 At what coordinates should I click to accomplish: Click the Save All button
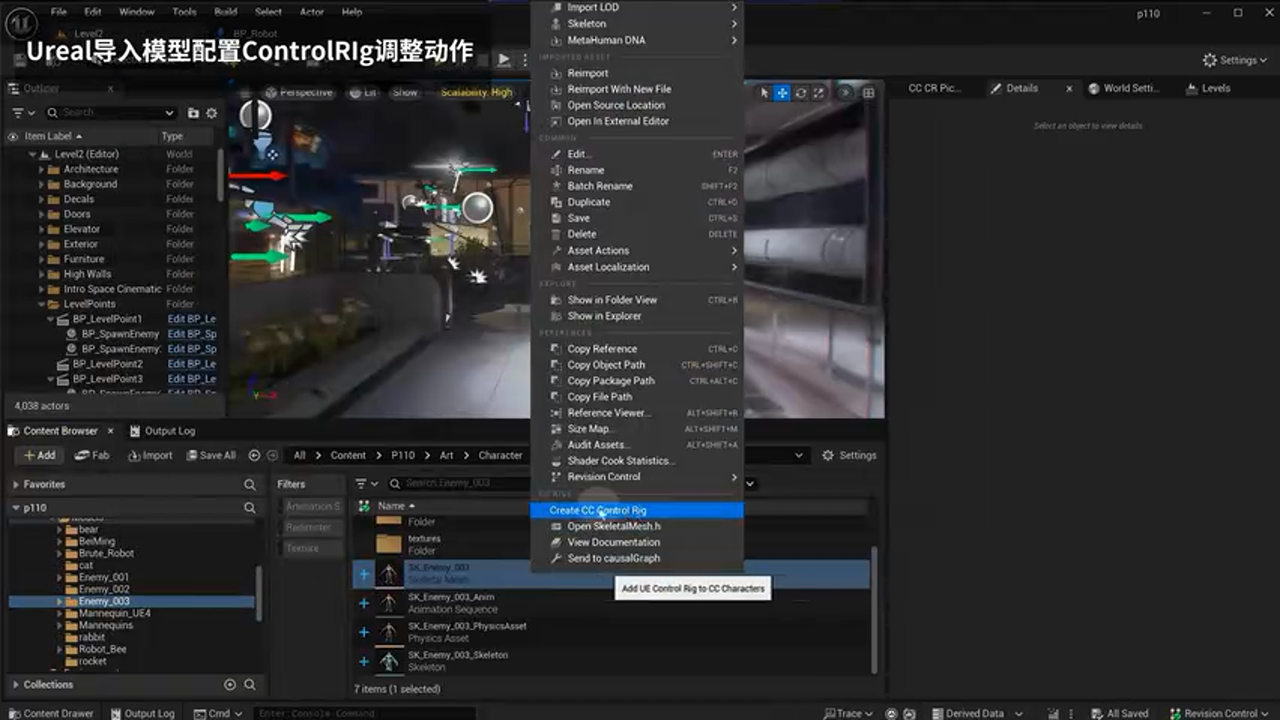(209, 455)
